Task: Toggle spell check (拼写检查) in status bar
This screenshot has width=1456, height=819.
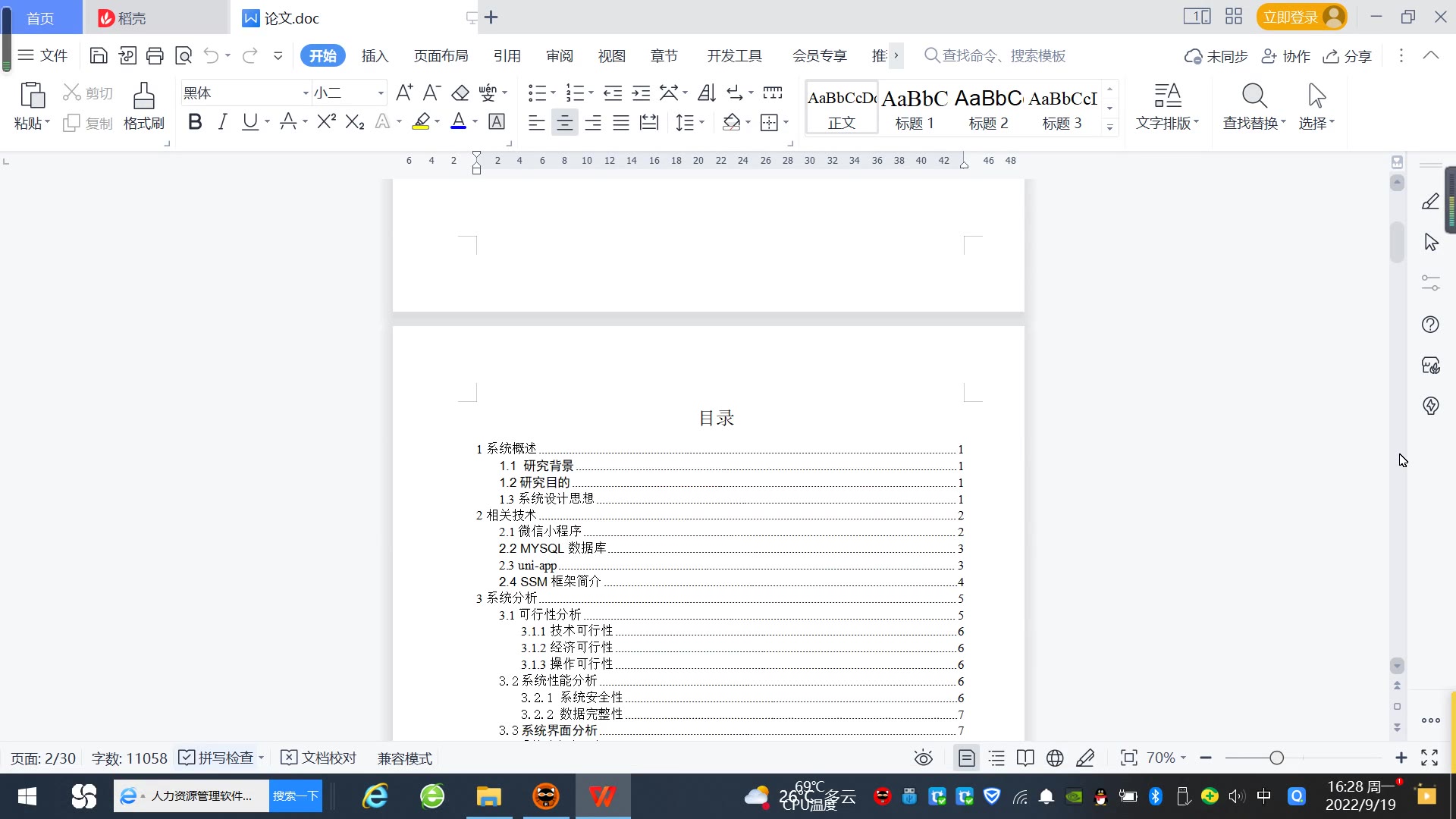Action: 218,758
